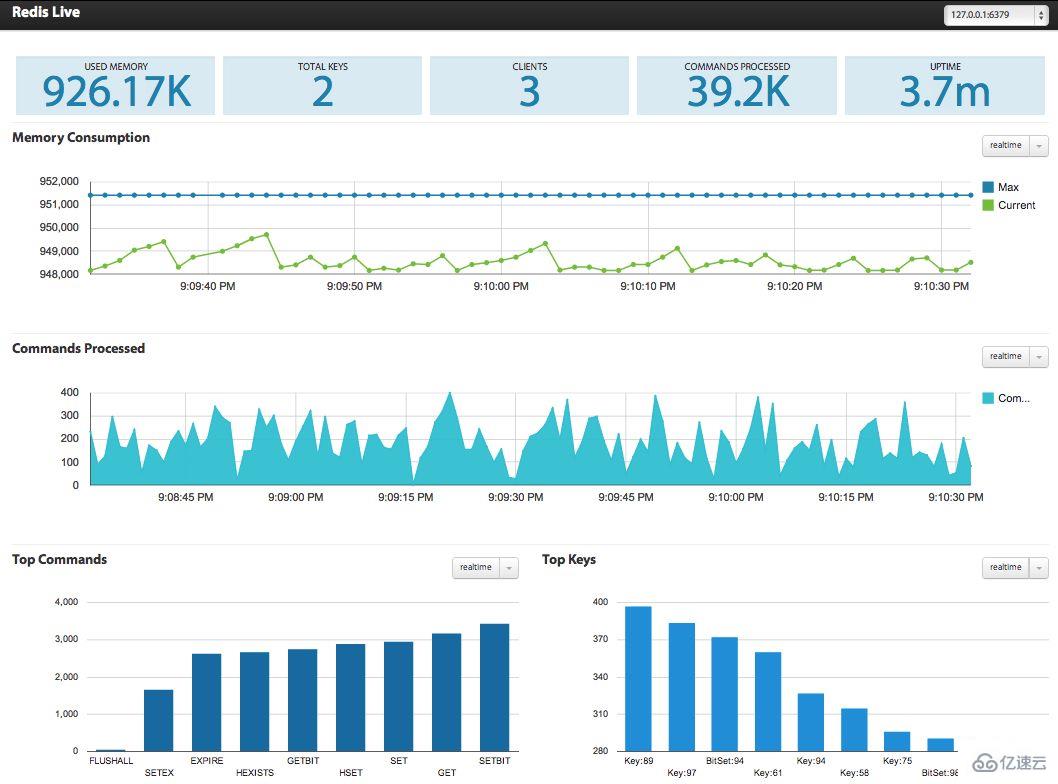Click the FLUSHALL axis label

[111, 761]
